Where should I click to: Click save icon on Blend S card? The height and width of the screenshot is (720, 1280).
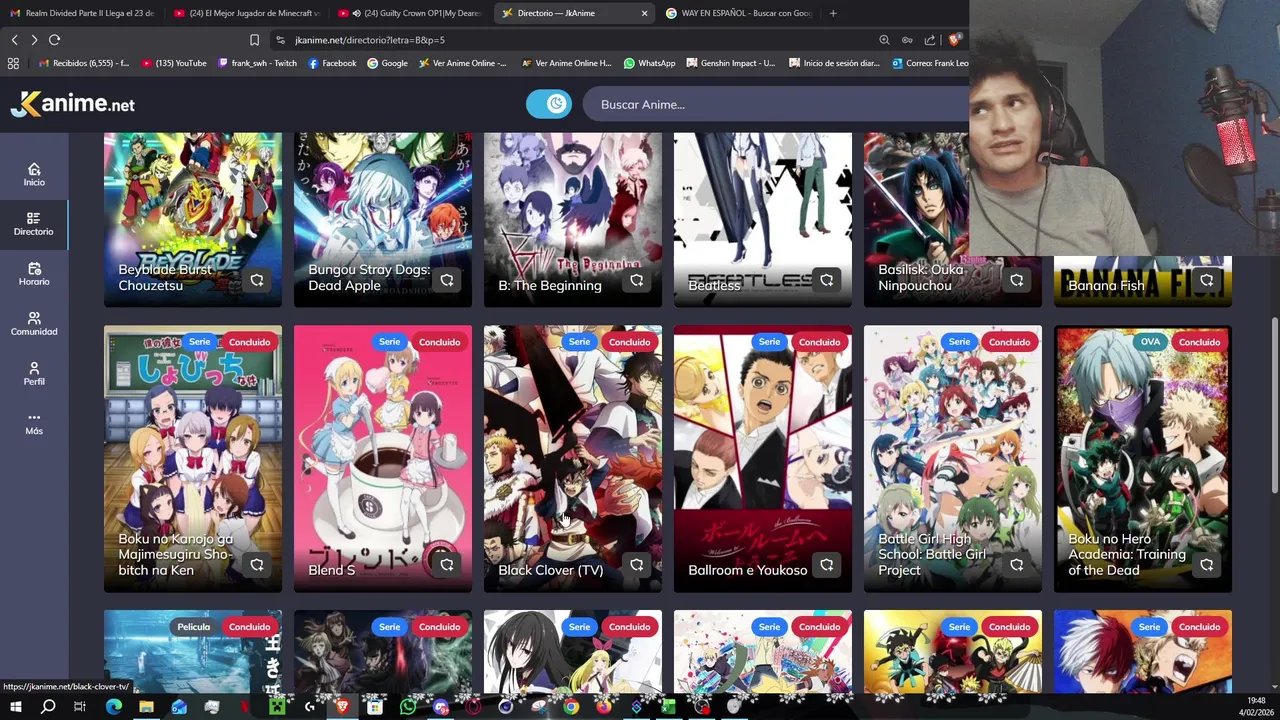447,565
